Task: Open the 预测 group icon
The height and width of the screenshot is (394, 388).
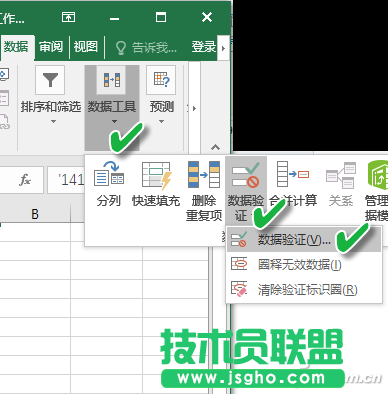Action: 161,80
